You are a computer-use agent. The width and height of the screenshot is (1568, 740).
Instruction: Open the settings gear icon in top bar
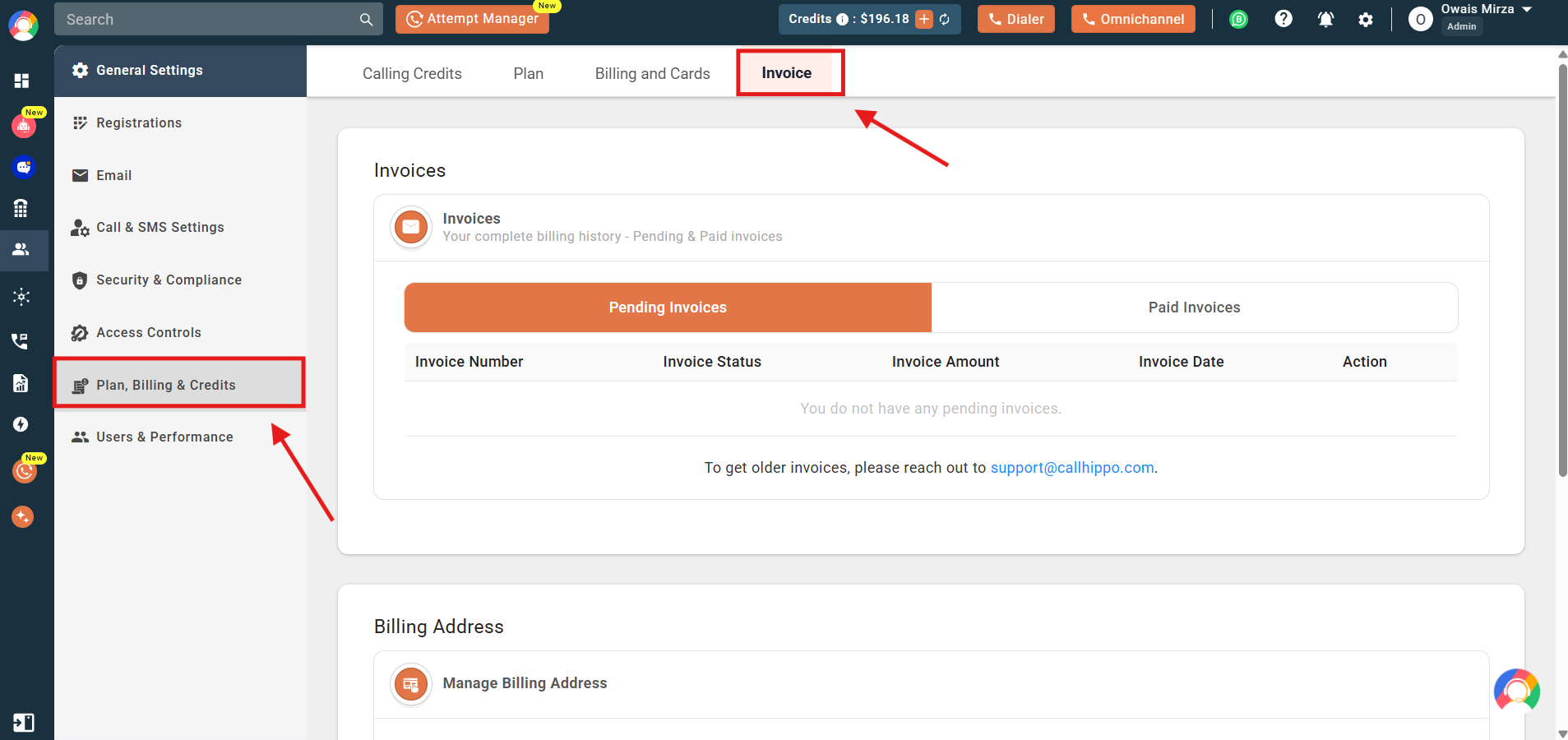[1366, 20]
